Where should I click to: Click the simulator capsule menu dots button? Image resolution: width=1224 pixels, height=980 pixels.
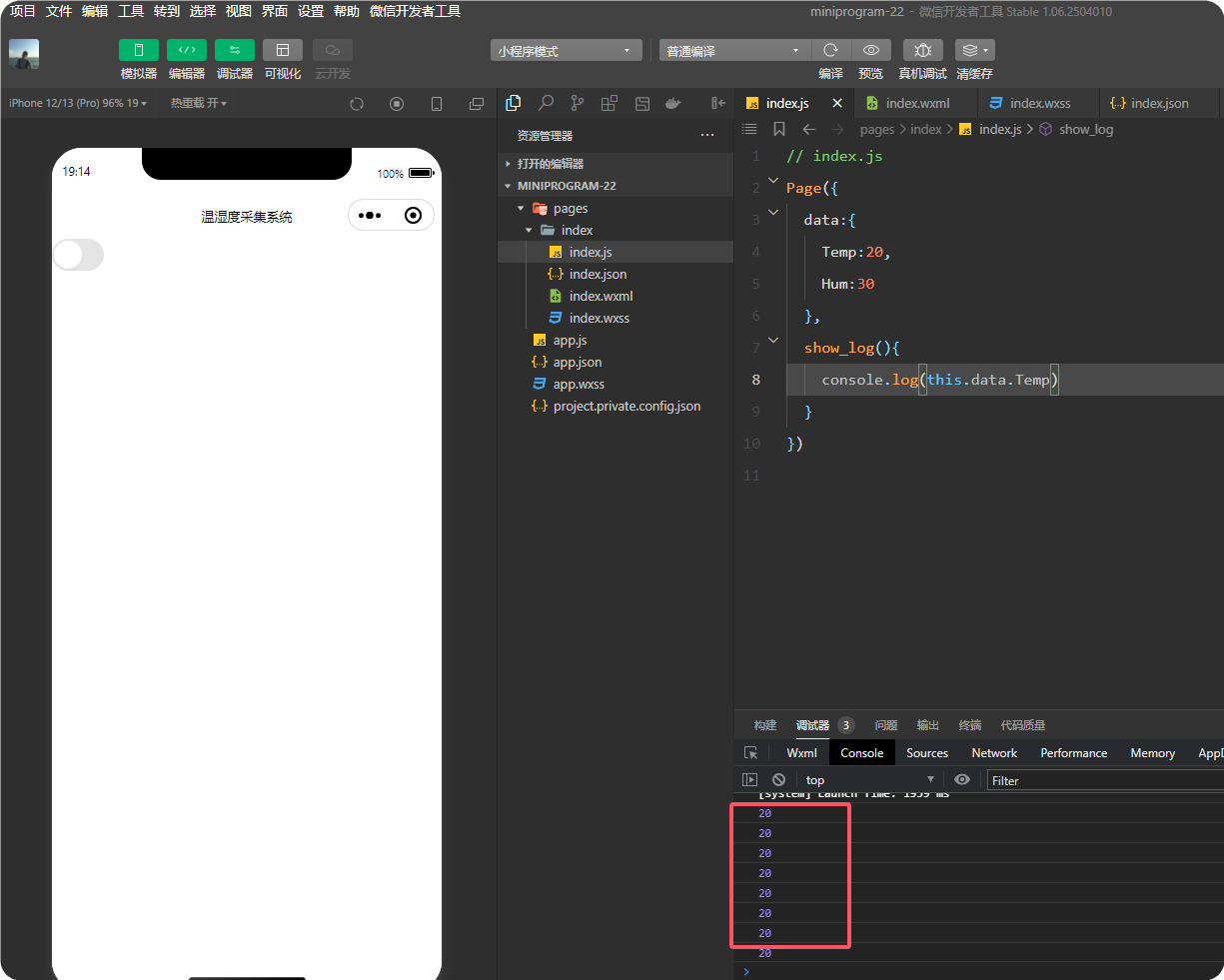370,216
